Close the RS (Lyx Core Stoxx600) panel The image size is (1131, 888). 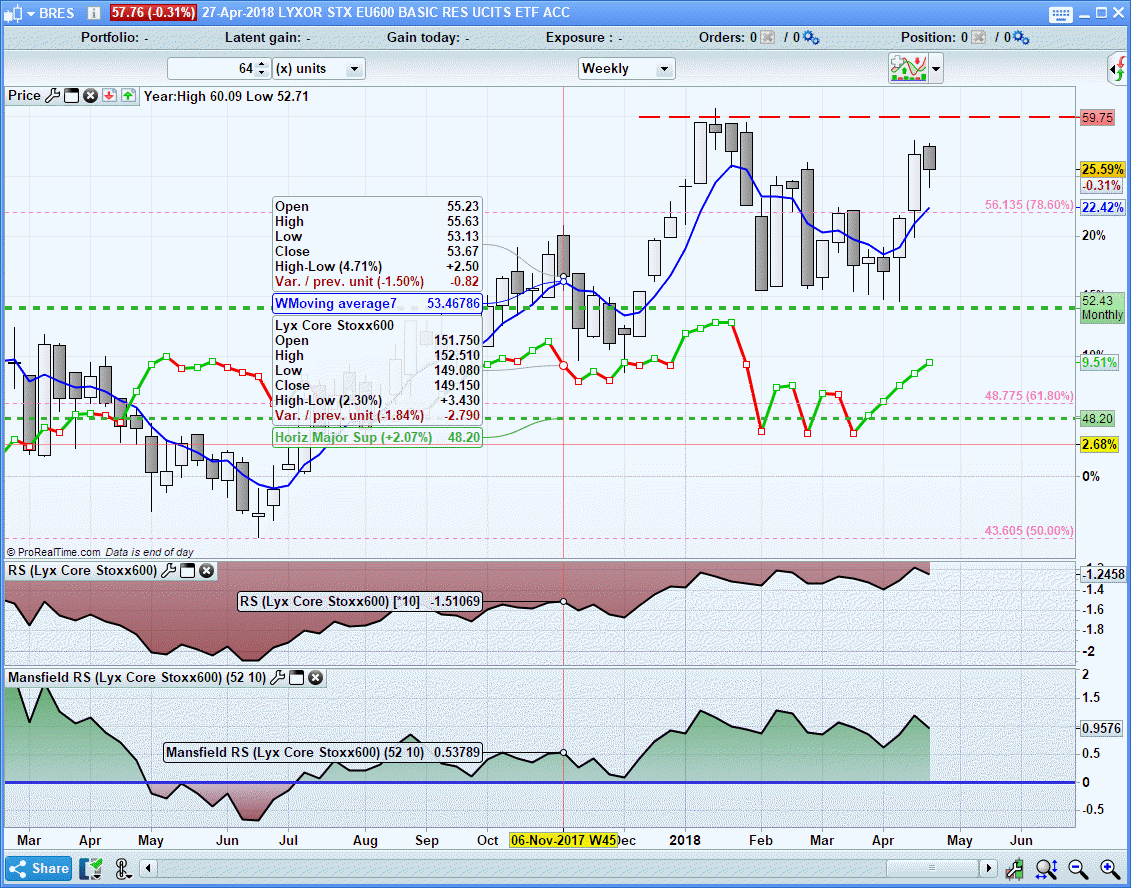pos(206,571)
